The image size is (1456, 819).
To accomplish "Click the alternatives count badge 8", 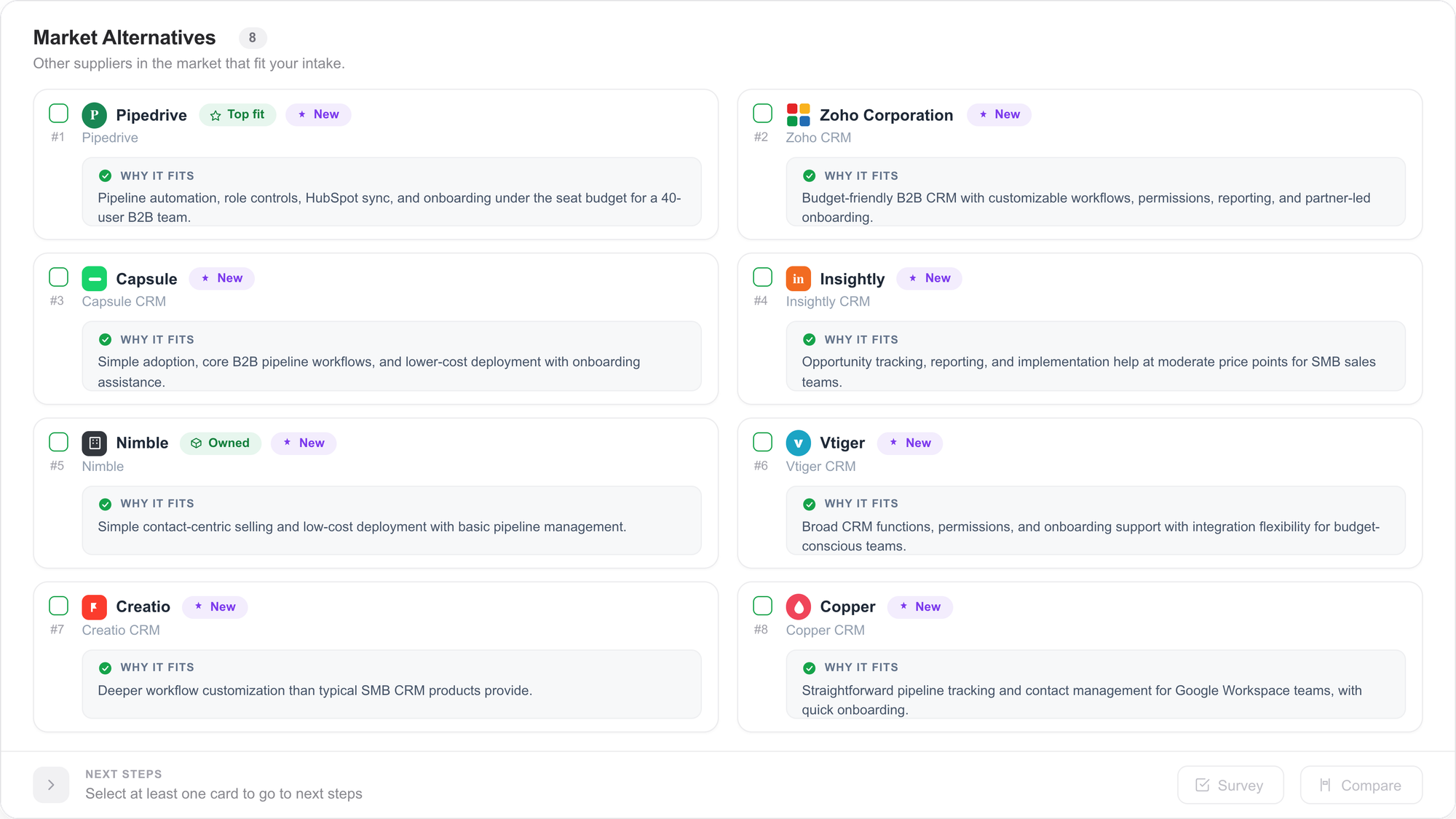I will pos(253,38).
